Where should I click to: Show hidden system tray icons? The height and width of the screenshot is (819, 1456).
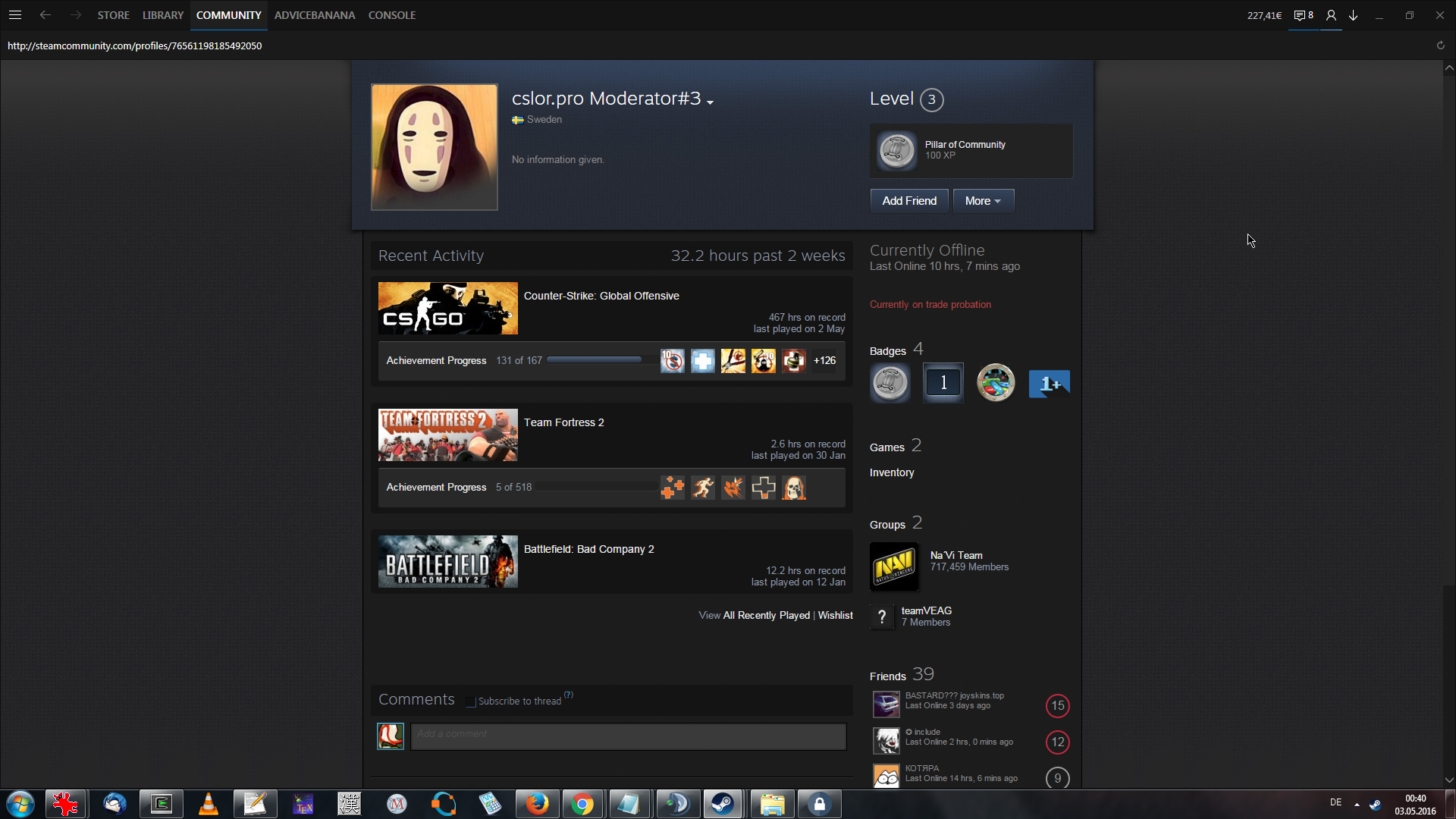1357,804
